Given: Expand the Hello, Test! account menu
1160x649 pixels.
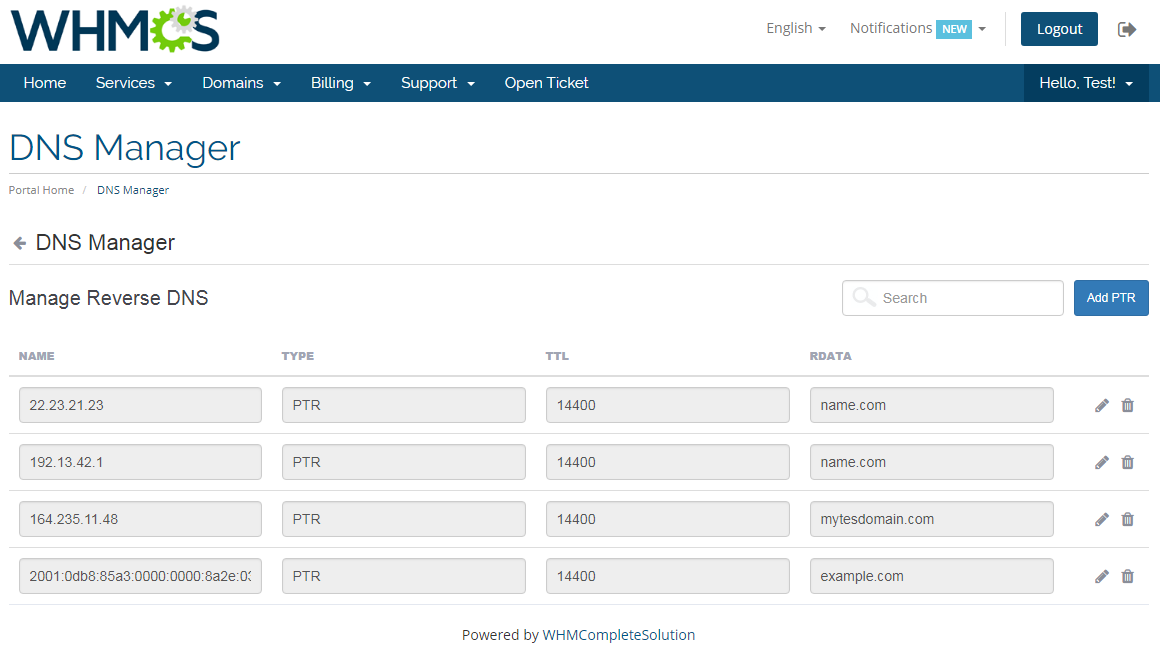Looking at the screenshot, I should 1085,83.
